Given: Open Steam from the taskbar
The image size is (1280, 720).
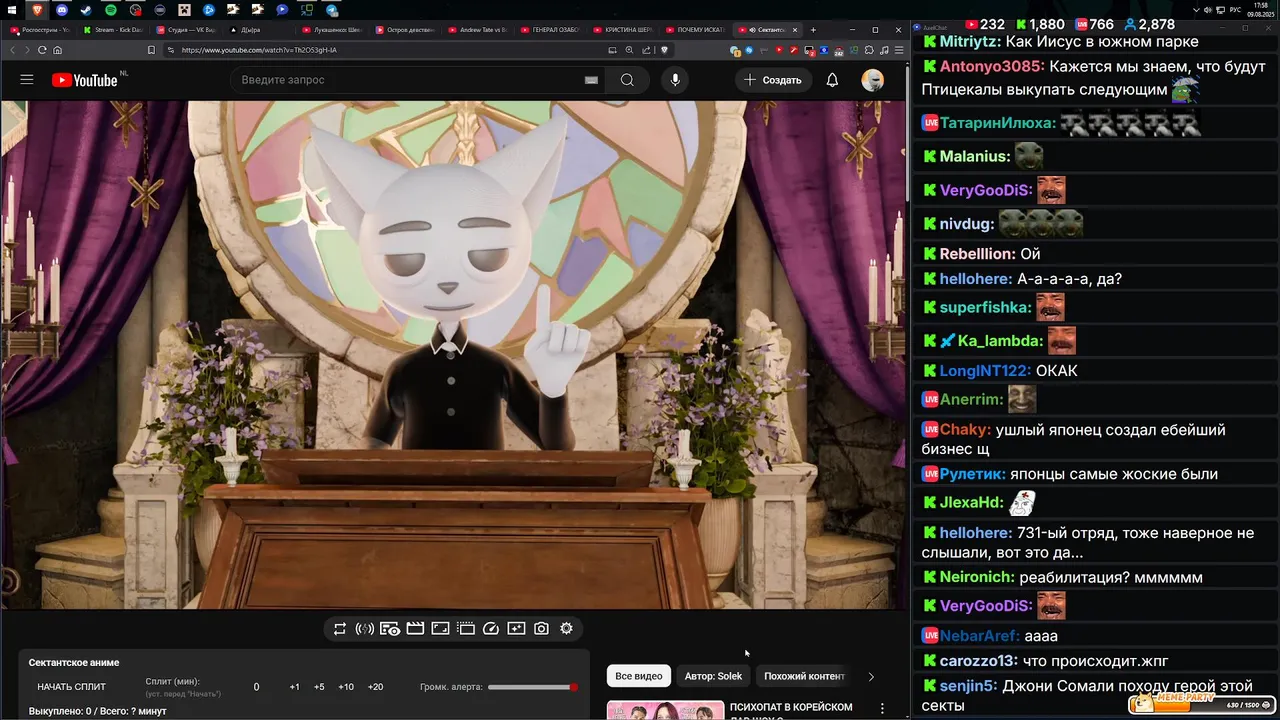Looking at the screenshot, I should (86, 10).
